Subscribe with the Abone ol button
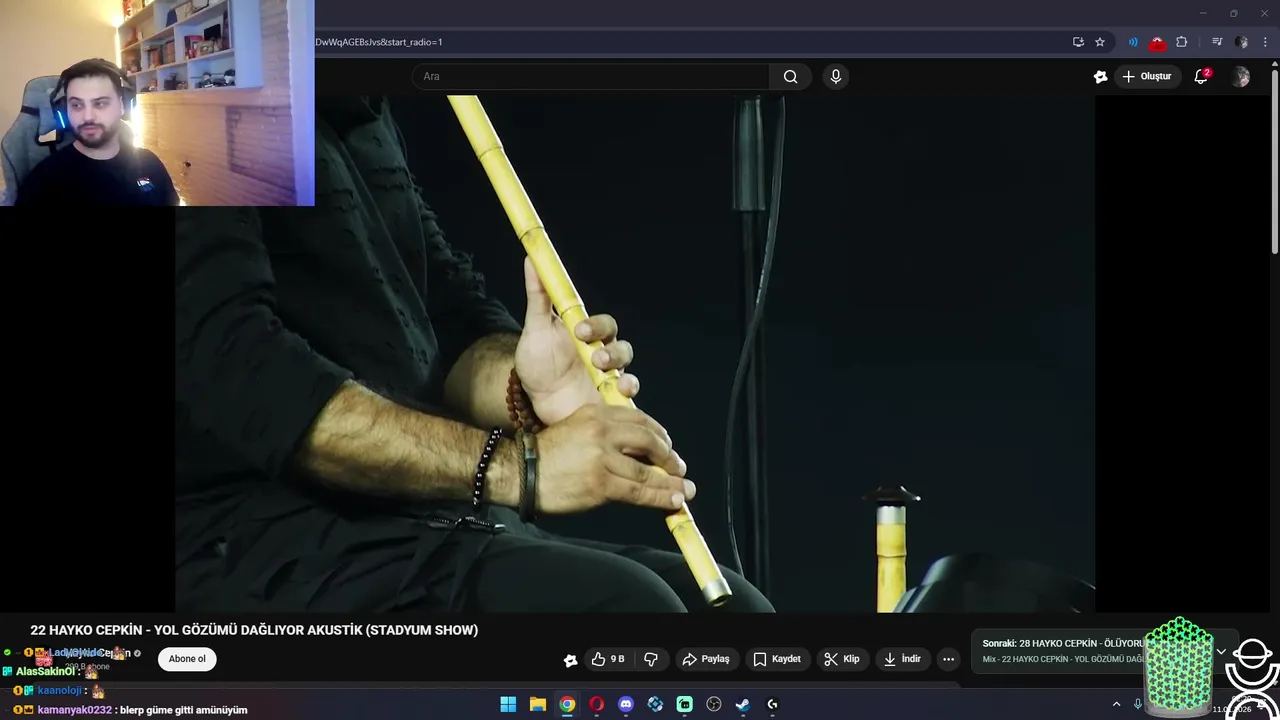 coord(187,659)
